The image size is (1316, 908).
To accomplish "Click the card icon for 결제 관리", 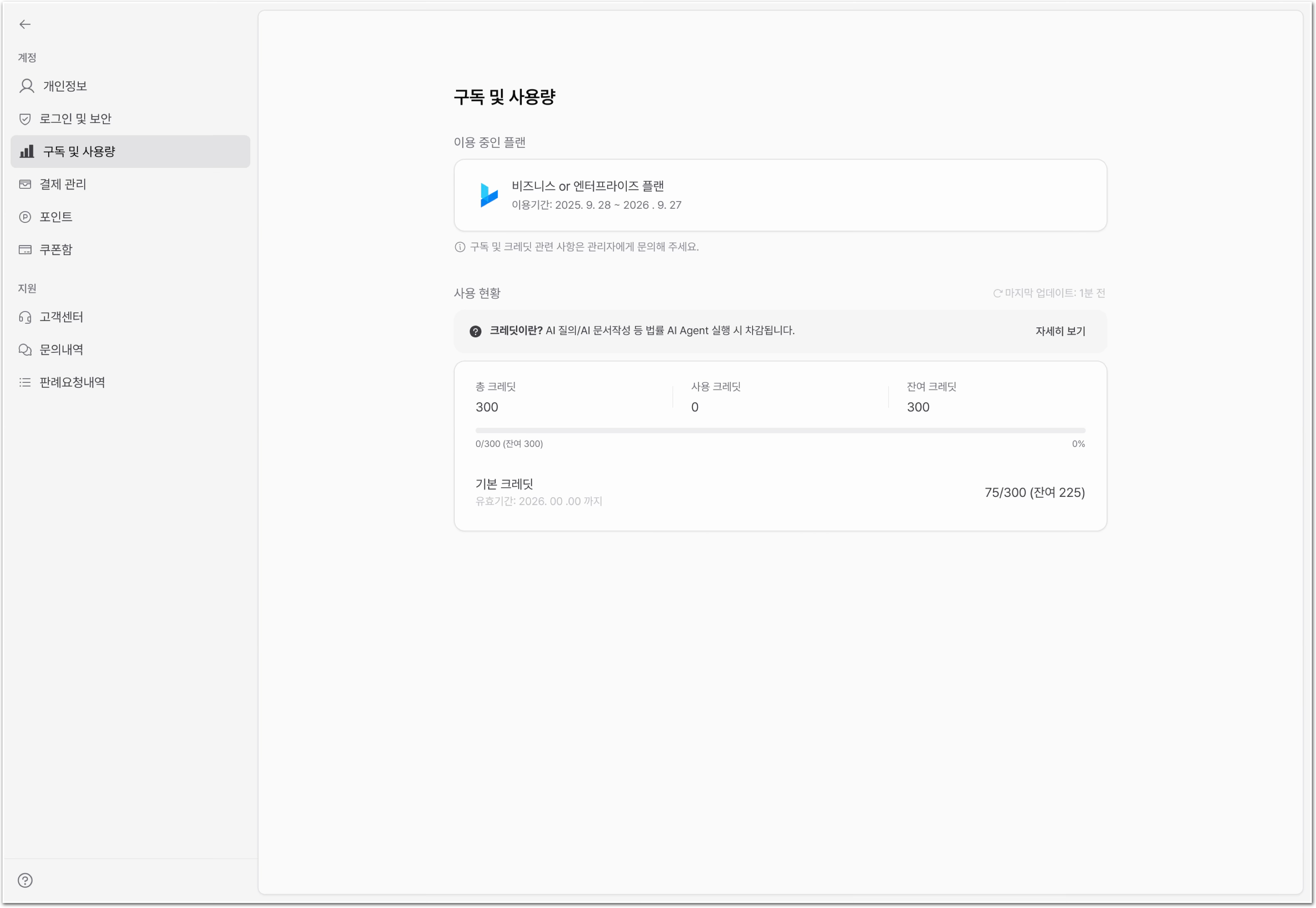I will (25, 185).
